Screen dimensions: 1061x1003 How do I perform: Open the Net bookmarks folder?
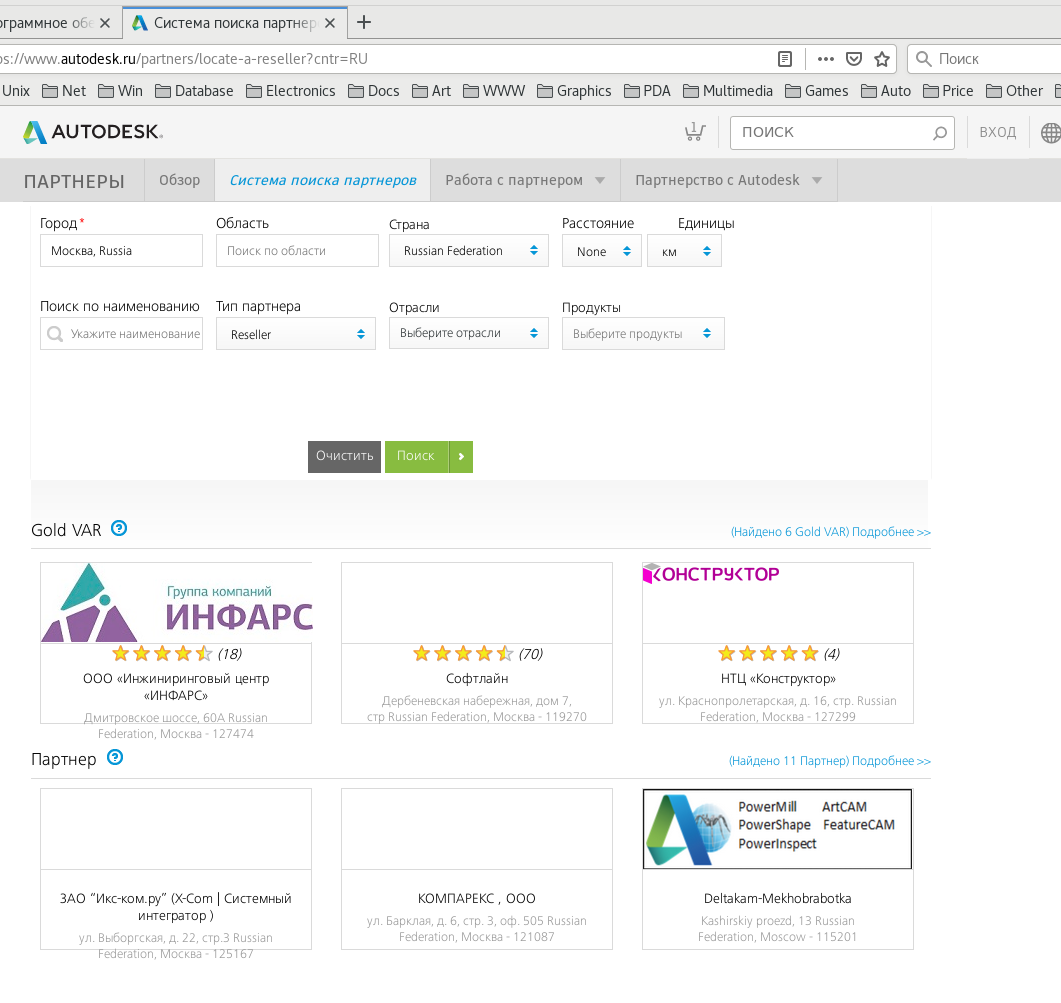[64, 91]
